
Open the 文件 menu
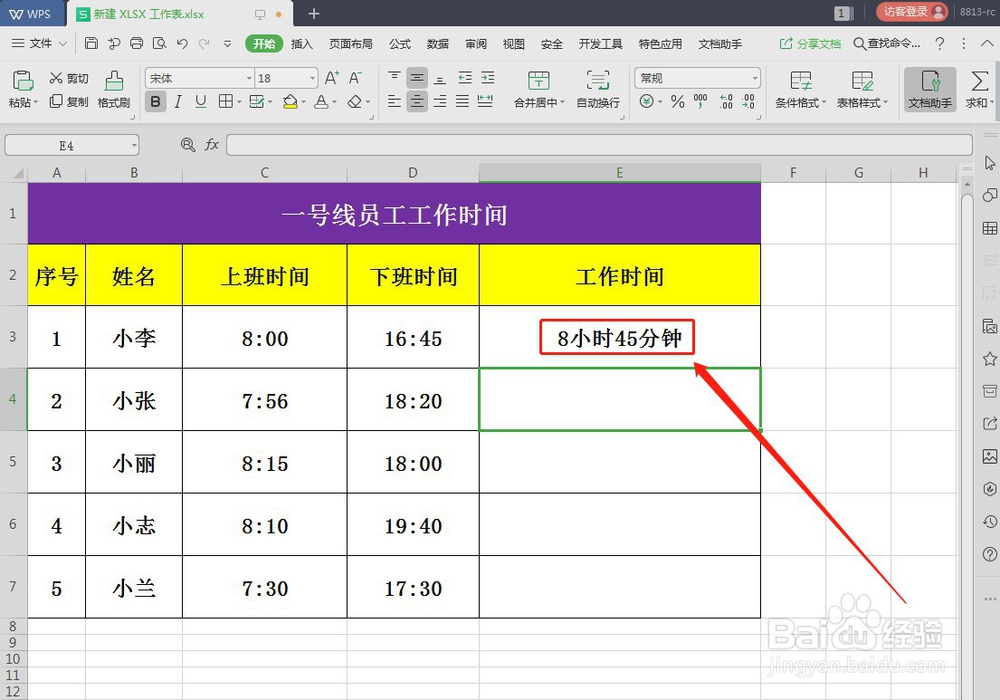[44, 44]
